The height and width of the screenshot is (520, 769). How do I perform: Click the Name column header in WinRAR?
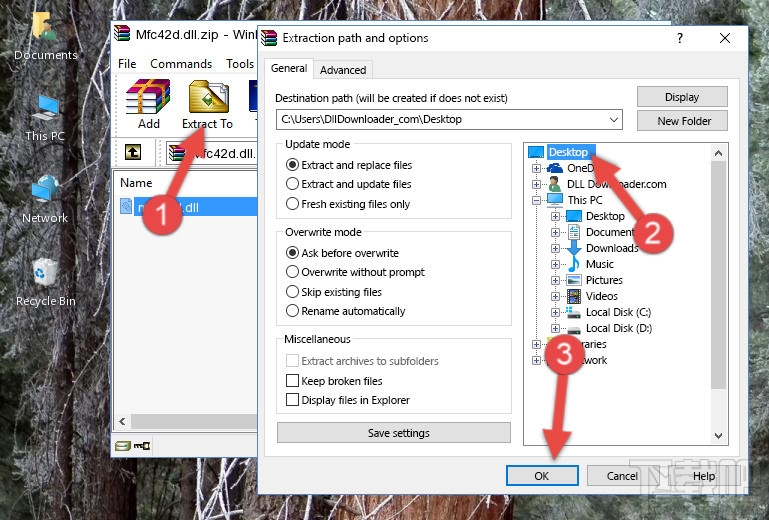[x=136, y=183]
